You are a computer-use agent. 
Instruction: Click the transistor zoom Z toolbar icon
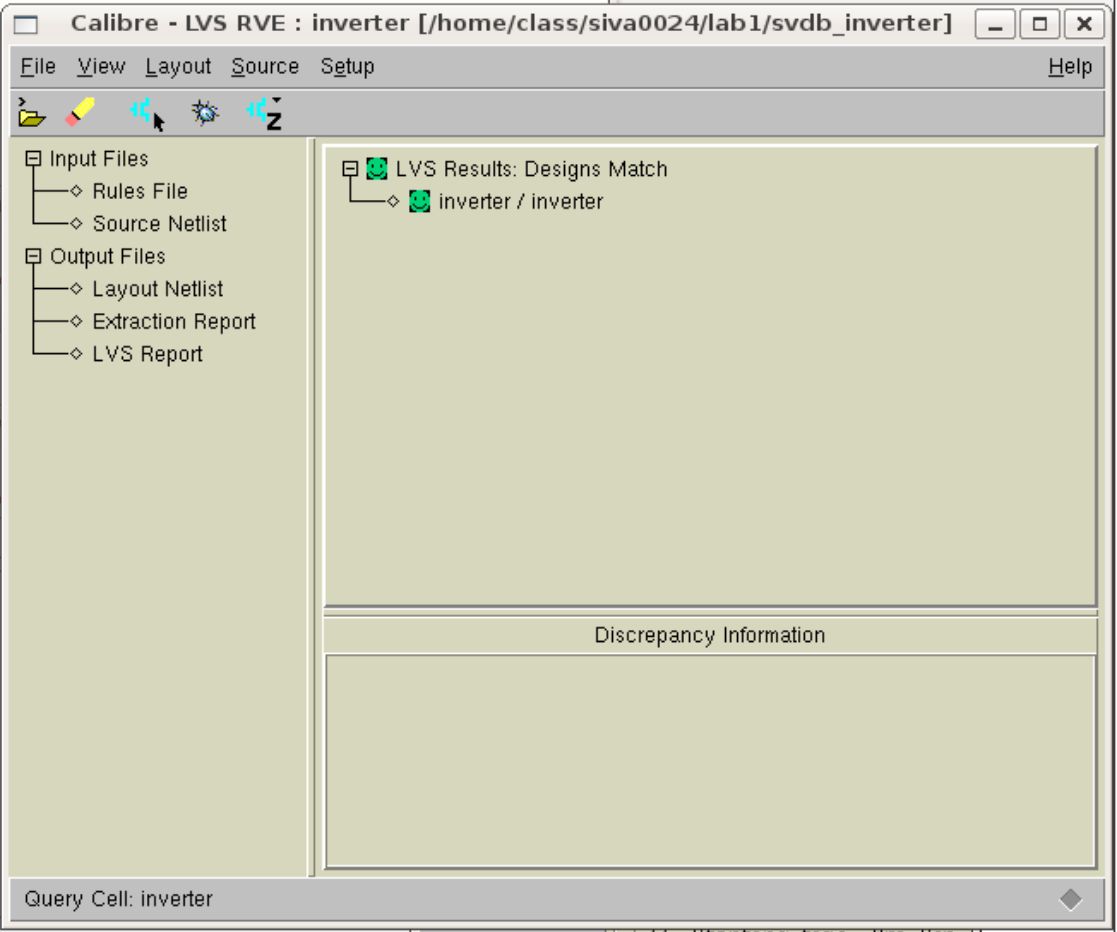[265, 114]
